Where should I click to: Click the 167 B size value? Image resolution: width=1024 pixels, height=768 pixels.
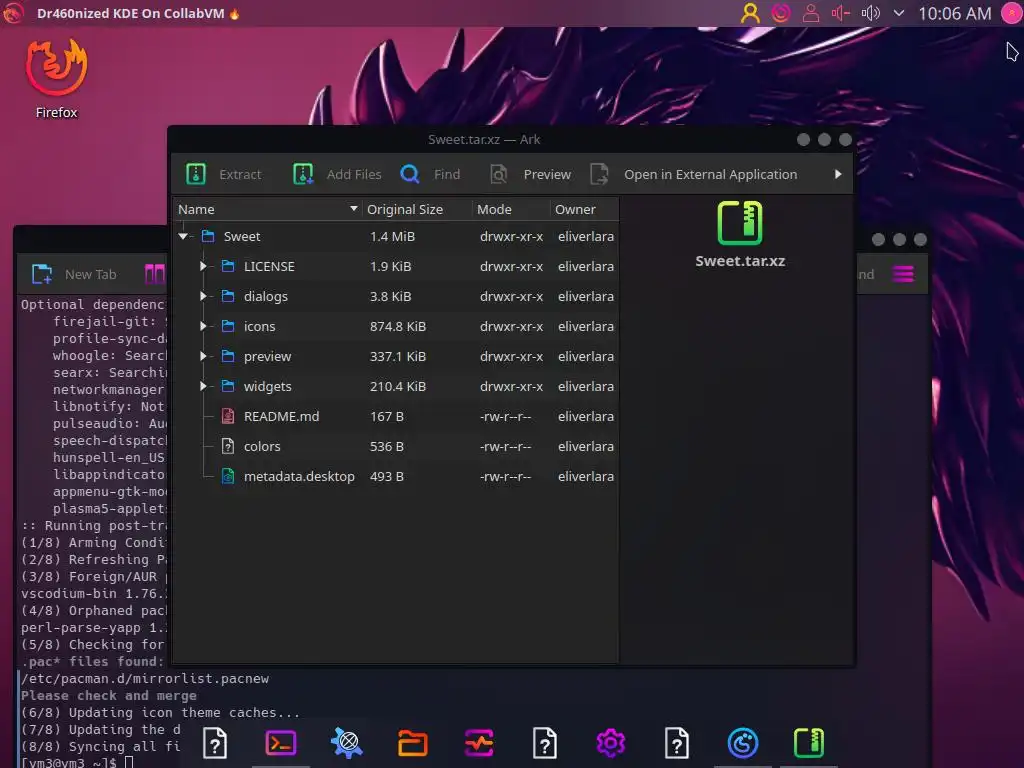click(x=387, y=417)
